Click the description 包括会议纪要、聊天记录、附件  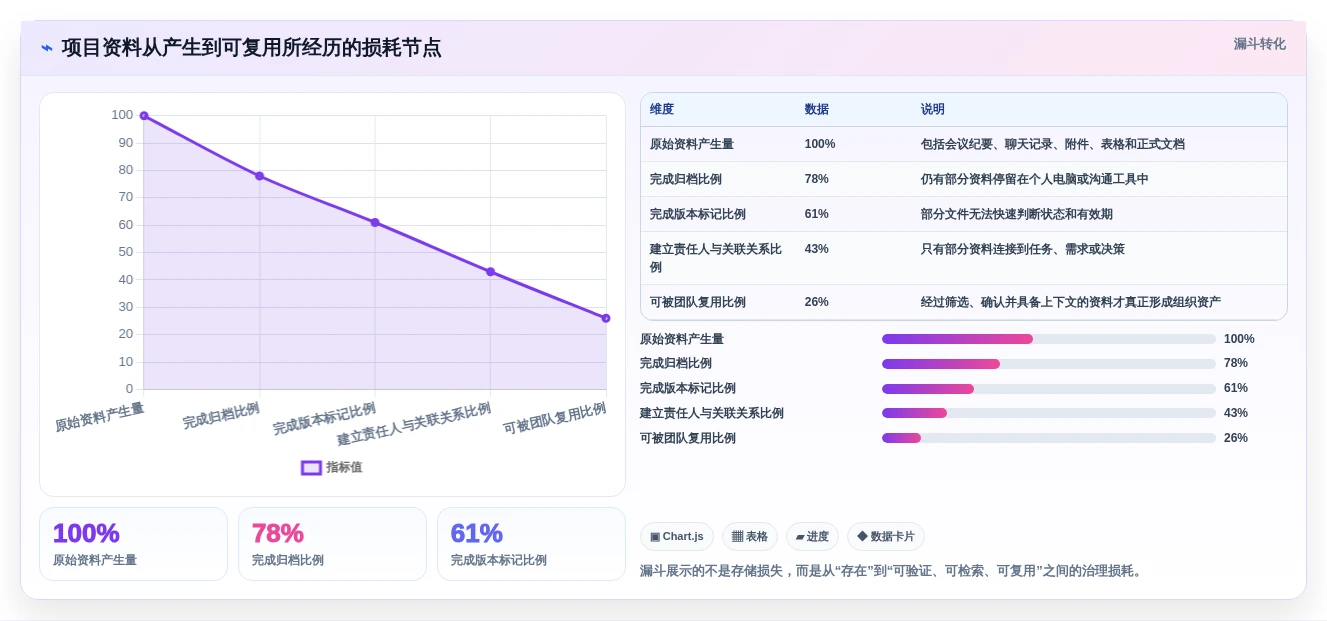point(1053,144)
